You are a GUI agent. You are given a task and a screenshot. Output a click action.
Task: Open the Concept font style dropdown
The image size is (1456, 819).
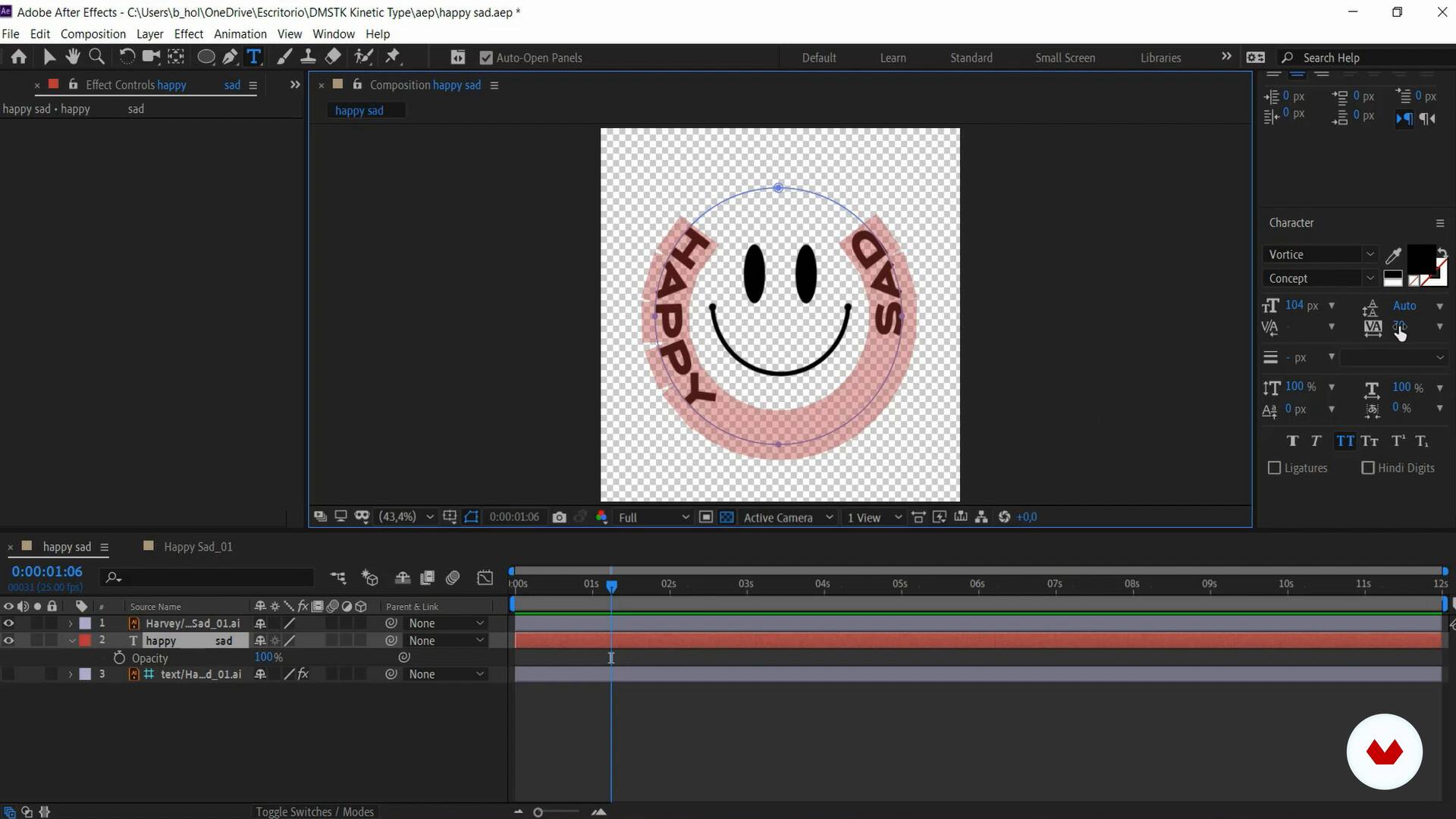tap(1319, 278)
